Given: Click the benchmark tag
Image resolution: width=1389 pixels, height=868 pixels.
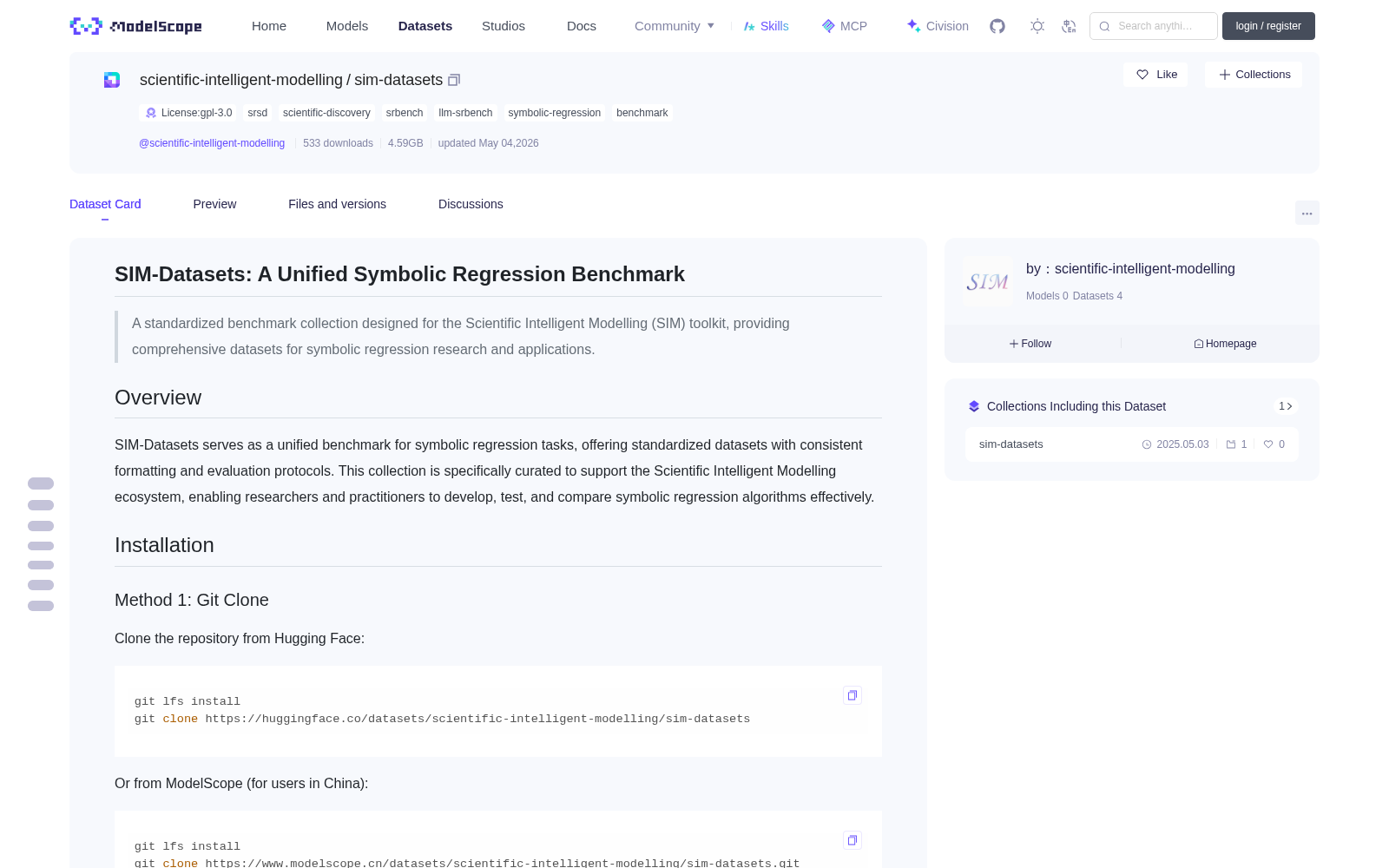Looking at the screenshot, I should (x=642, y=113).
